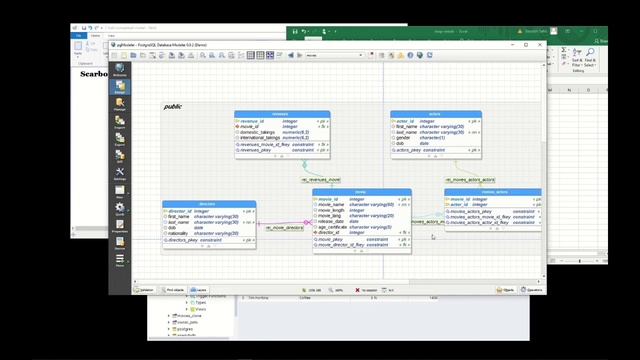Select the revenues table header
The image size is (640, 360).
click(x=282, y=114)
